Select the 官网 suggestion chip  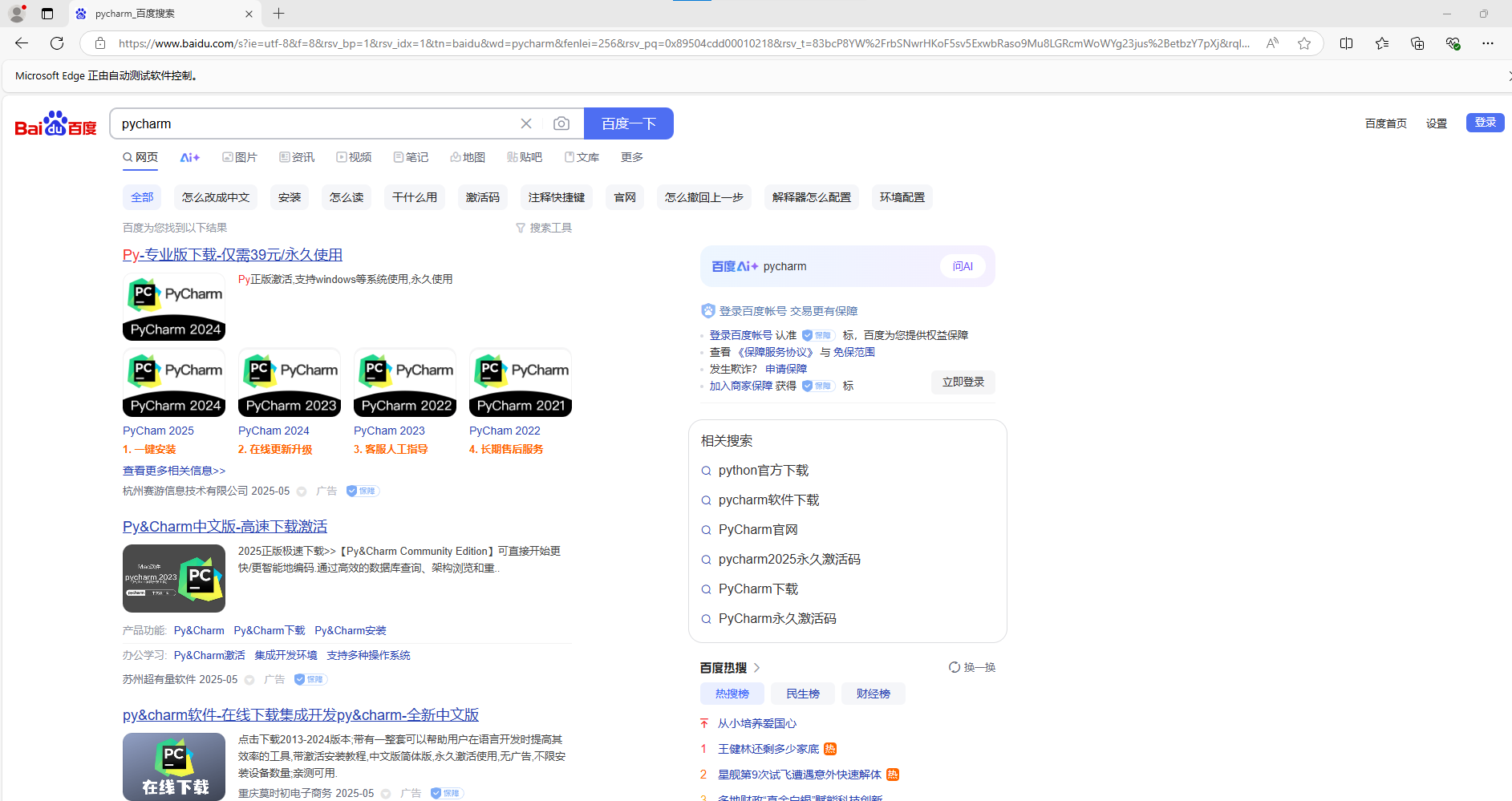(625, 197)
